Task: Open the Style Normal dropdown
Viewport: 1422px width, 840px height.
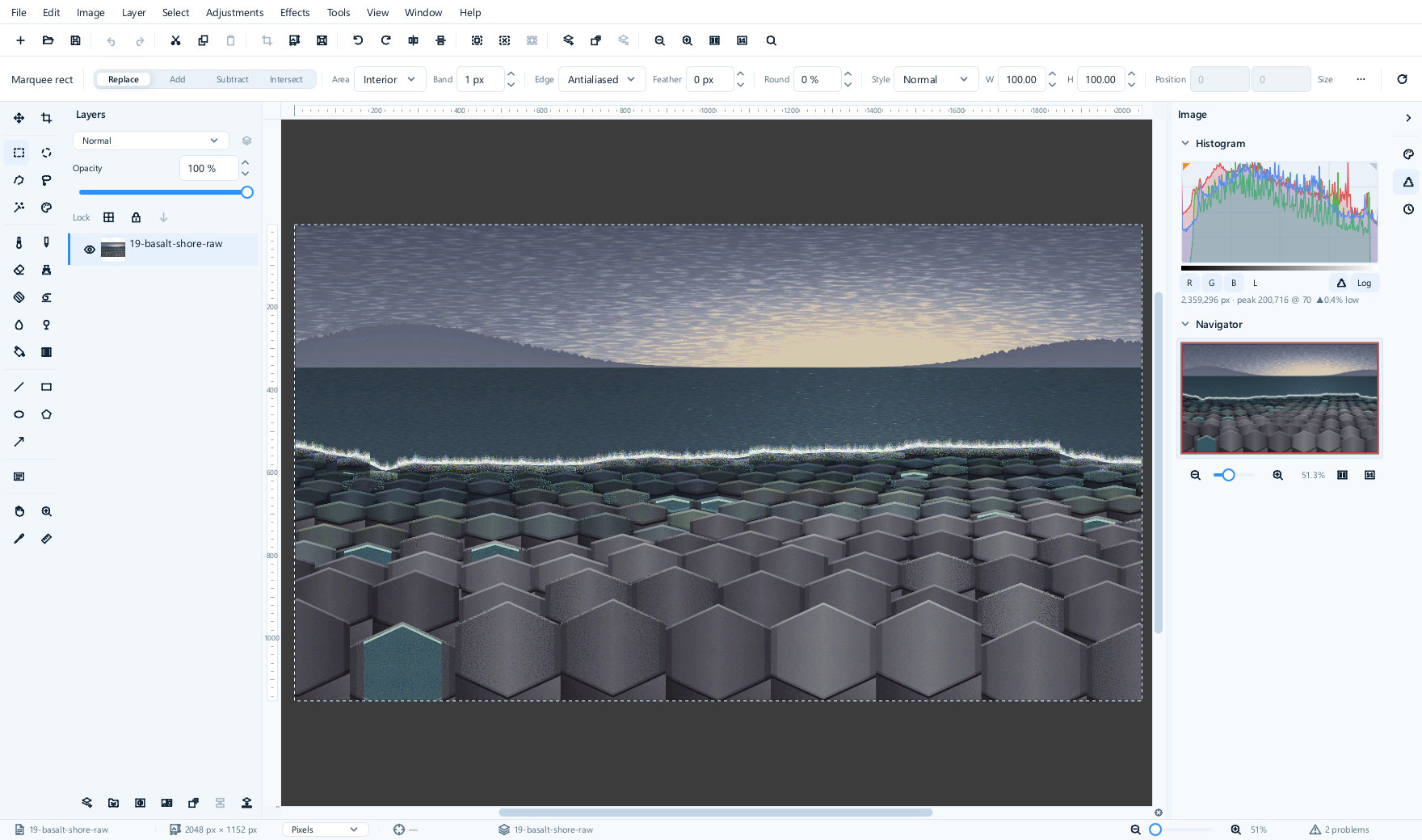Action: pyautogui.click(x=936, y=79)
